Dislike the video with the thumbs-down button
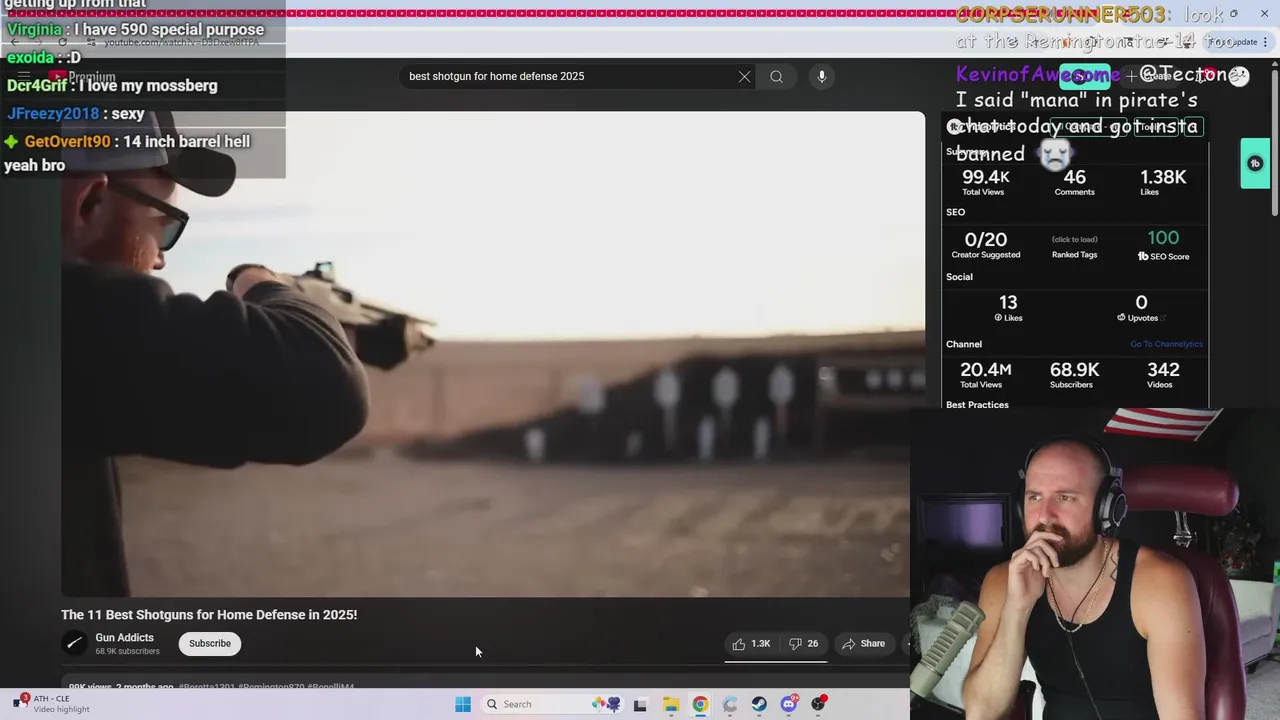Screen dimensions: 1280x720 pyautogui.click(x=804, y=644)
